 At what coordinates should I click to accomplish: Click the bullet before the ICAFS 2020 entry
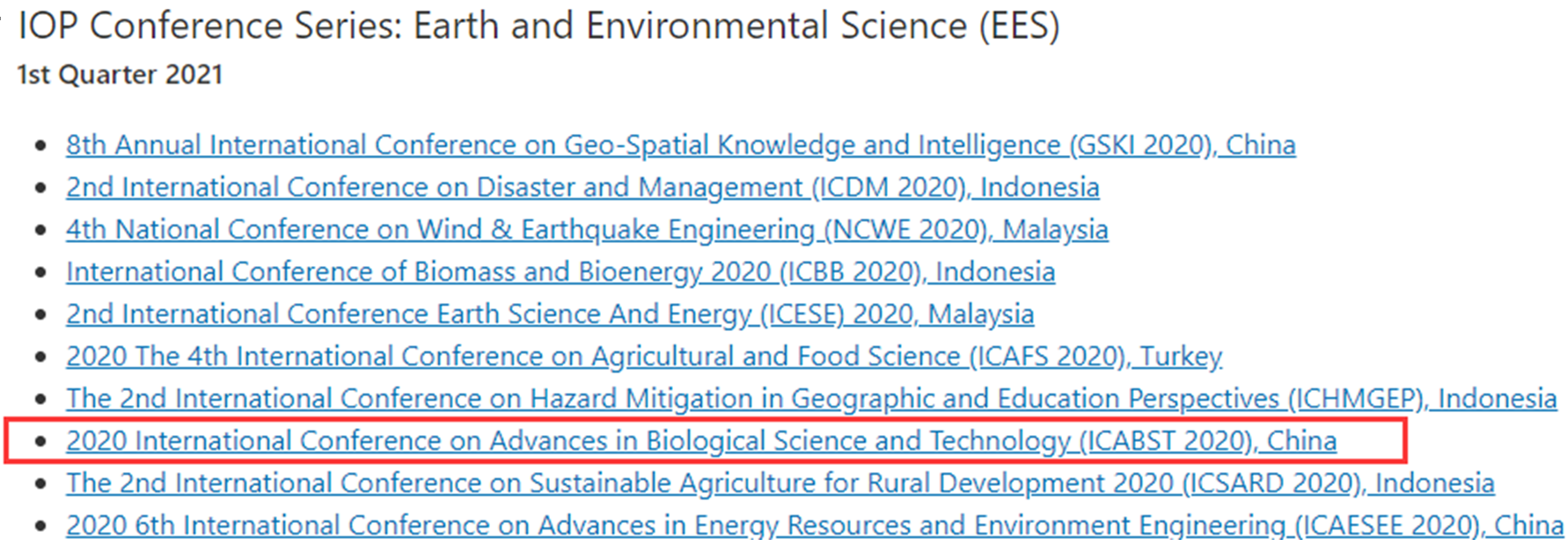tap(40, 358)
